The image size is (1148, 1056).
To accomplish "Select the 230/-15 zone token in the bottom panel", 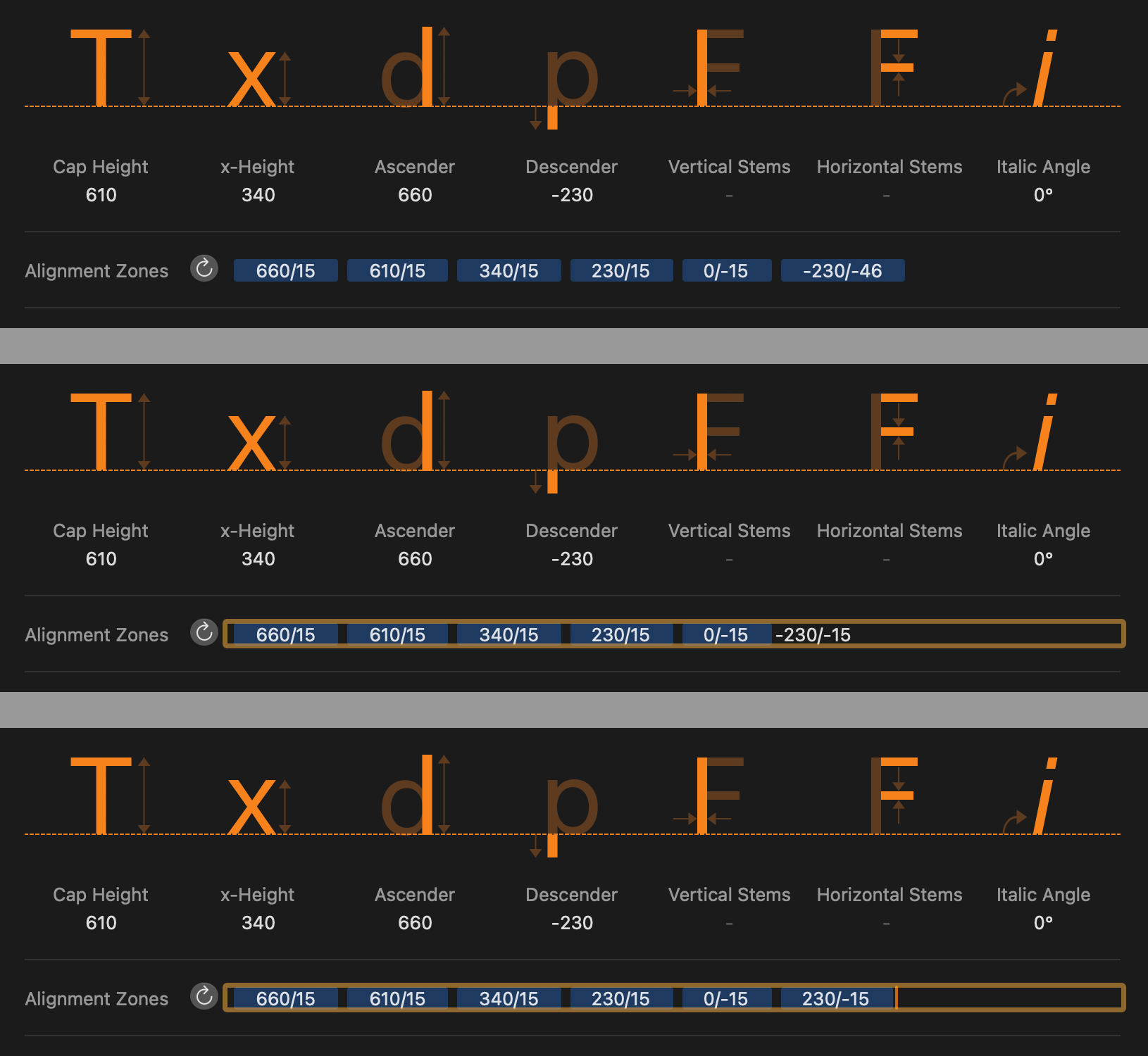I will [835, 999].
